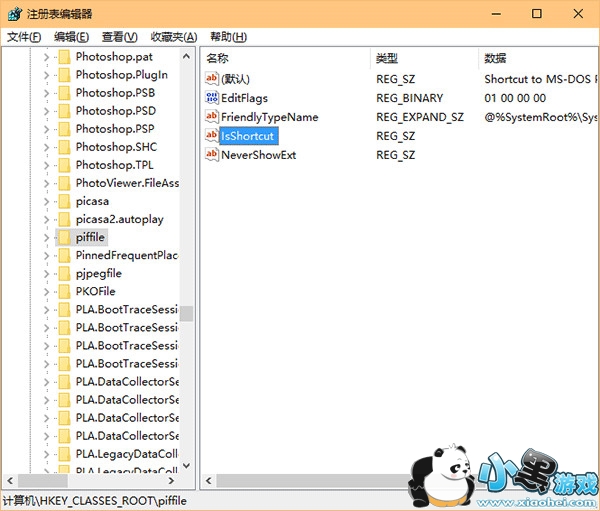Click the status bar registry path
Viewport: 600px width, 511px height.
click(95, 501)
